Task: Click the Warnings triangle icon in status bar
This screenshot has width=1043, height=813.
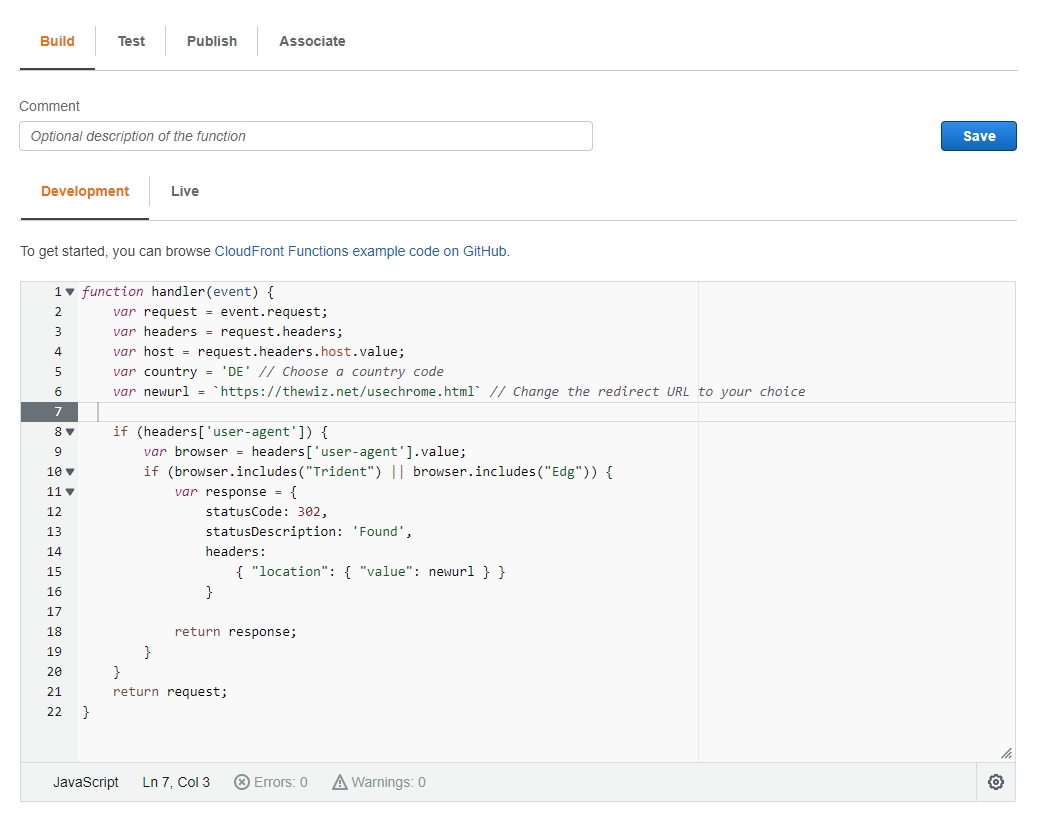Action: pos(340,782)
